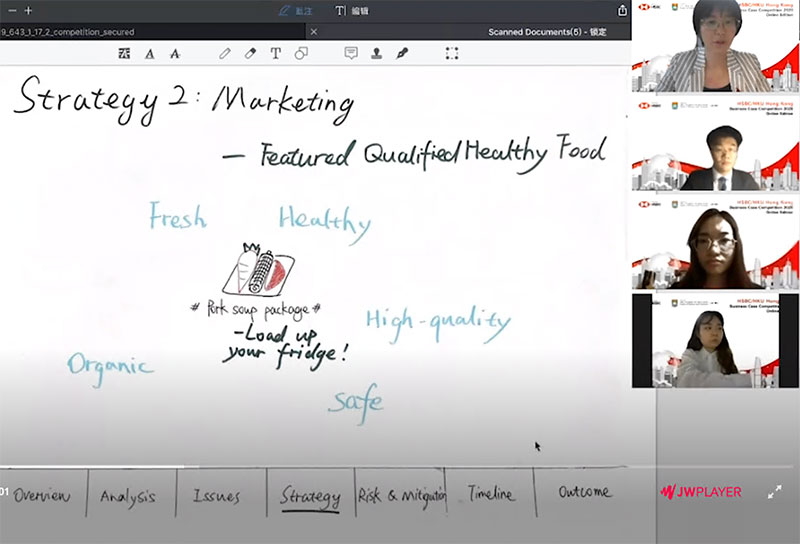Go to the Risk & Mitigation section
The width and height of the screenshot is (800, 544).
point(402,496)
